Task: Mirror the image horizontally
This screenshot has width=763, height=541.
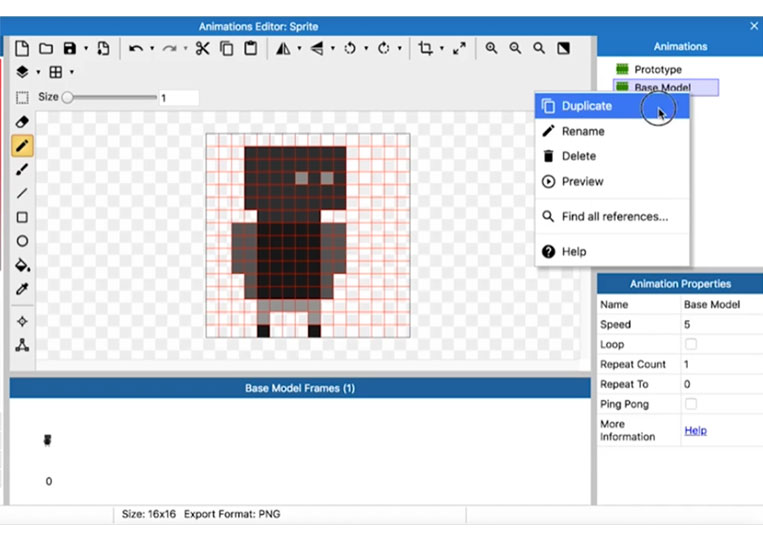Action: coord(283,48)
